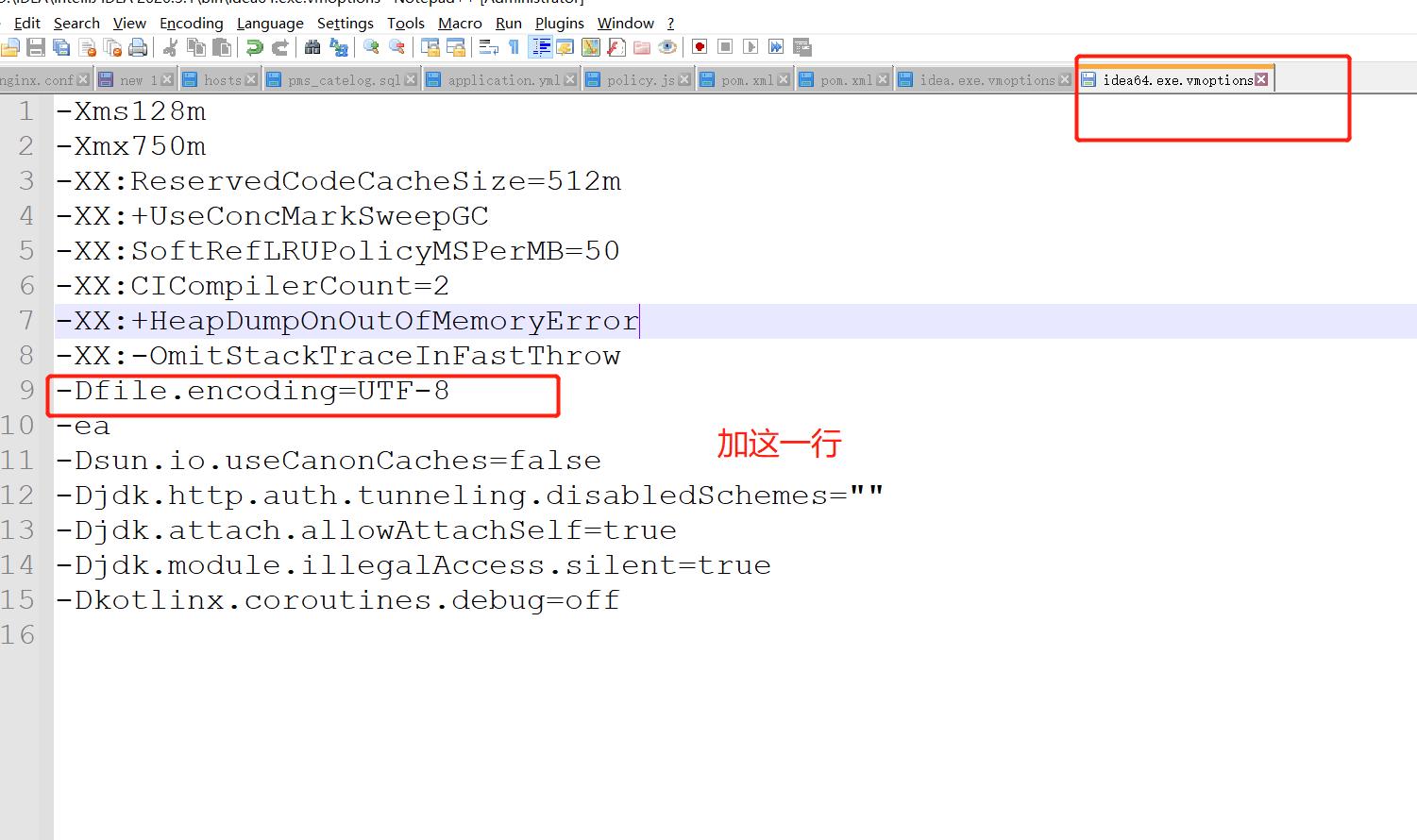Close the idea64.exe.vmoptions tab
Viewport: 1417px width, 840px height.
pyautogui.click(x=1261, y=80)
